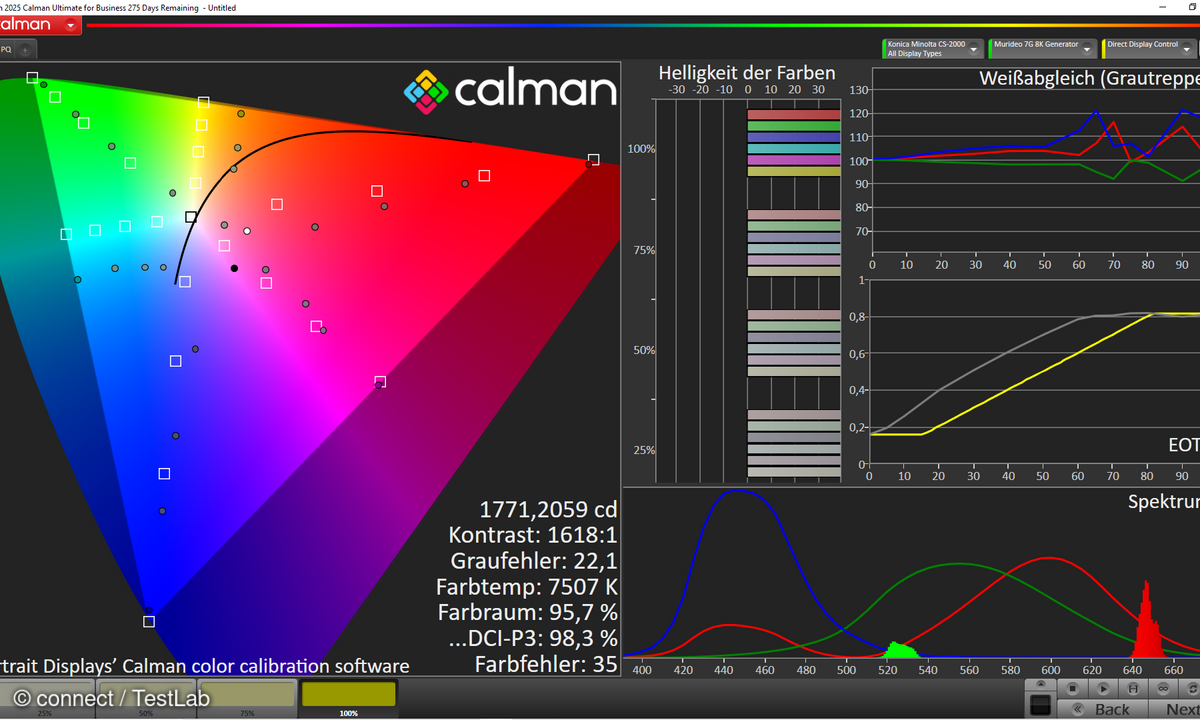Select the 75% yellow patch swatch
This screenshot has height=720, width=1200.
click(247, 695)
